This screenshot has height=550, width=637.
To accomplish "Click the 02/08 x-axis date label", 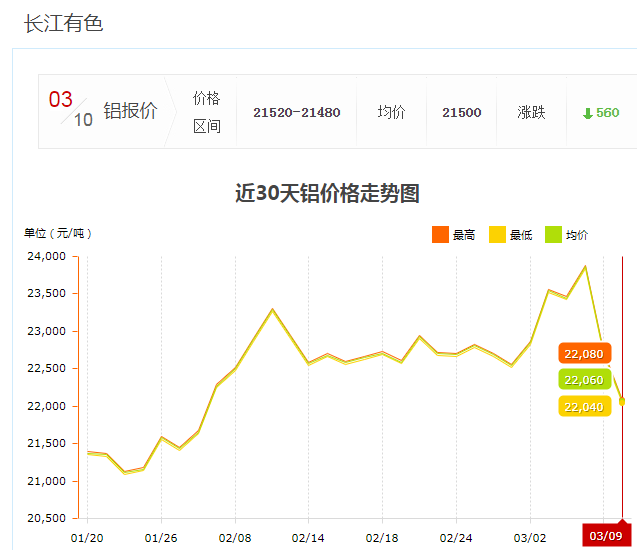I will click(235, 536).
